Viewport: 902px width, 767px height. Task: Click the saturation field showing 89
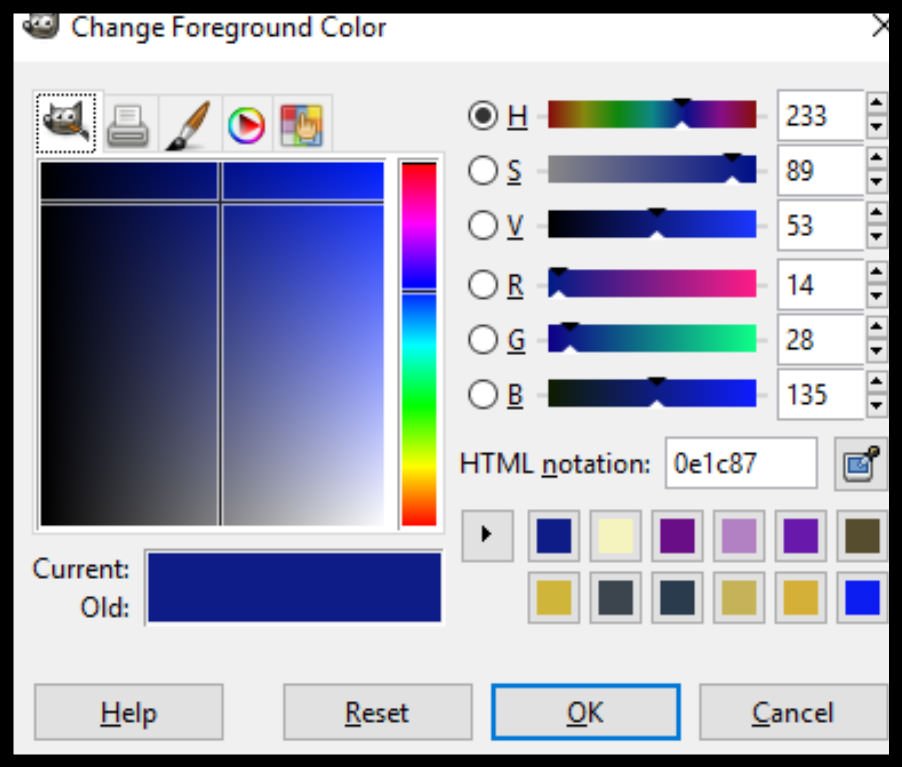click(x=821, y=171)
